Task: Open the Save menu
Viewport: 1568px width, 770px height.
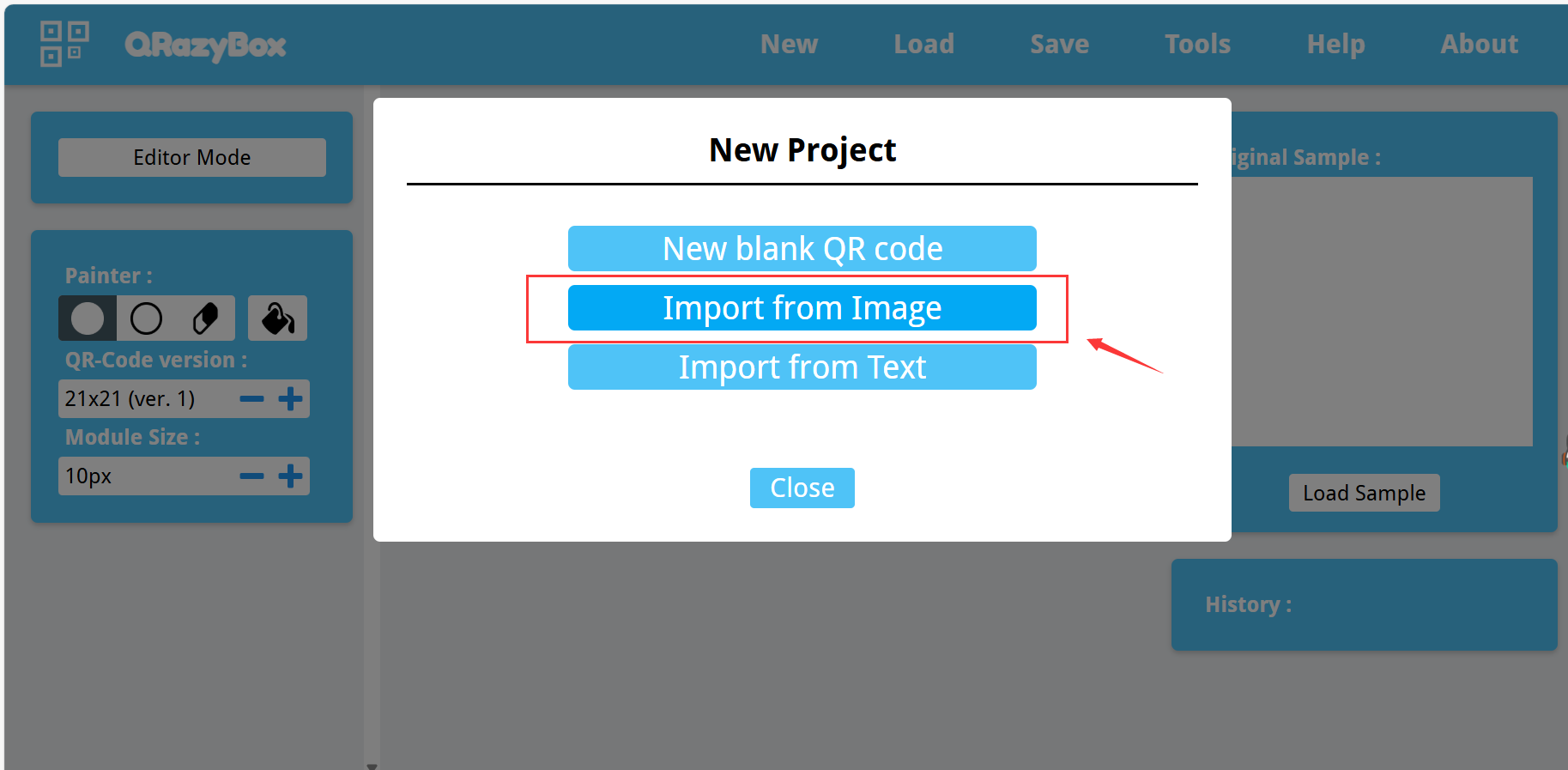Action: pyautogui.click(x=1059, y=44)
